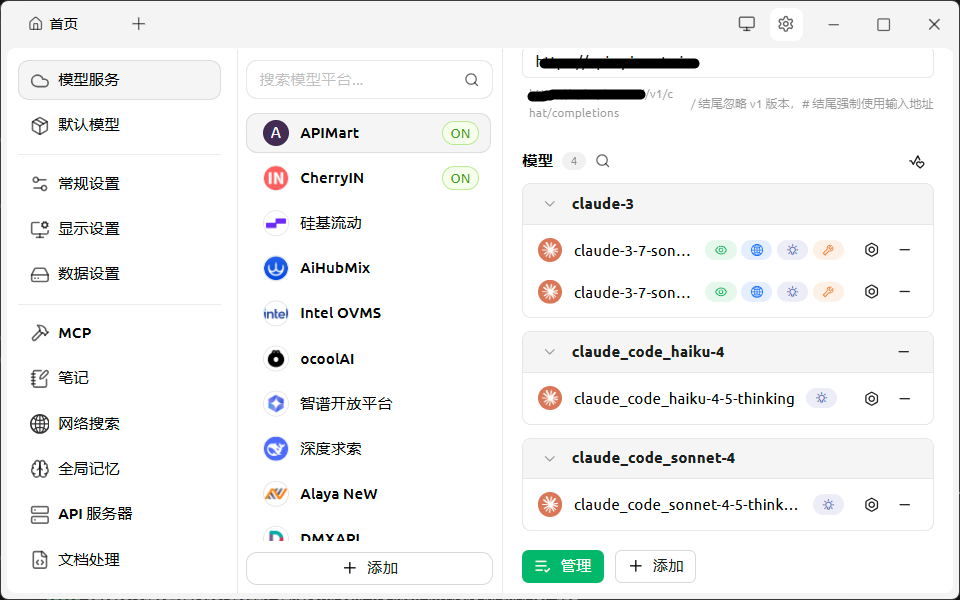Open a new tab with the plus icon

[139, 24]
